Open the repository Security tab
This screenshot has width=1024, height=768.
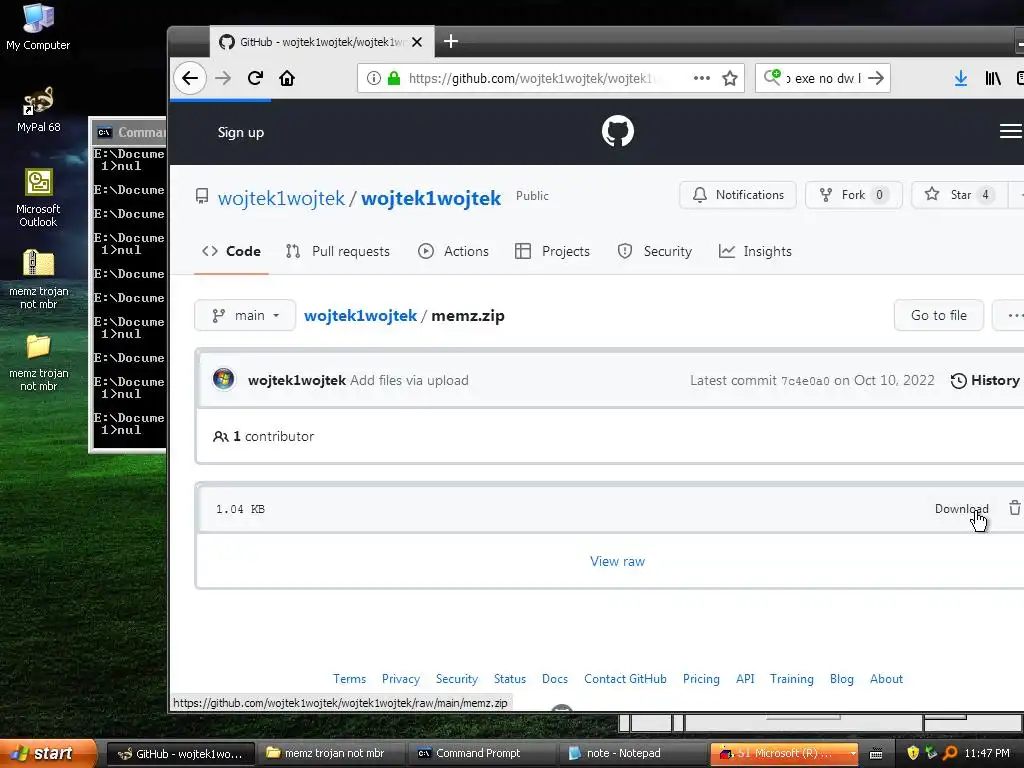(x=654, y=251)
